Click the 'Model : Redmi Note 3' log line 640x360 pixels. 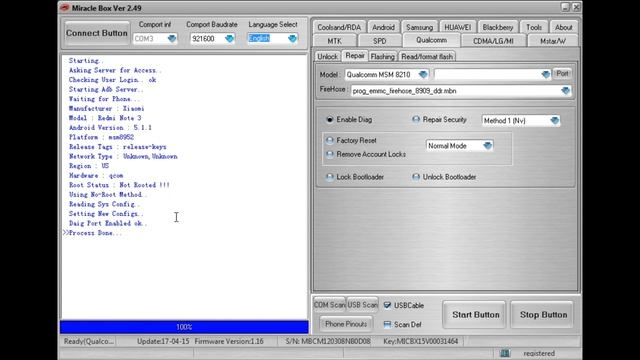[x=105, y=118]
